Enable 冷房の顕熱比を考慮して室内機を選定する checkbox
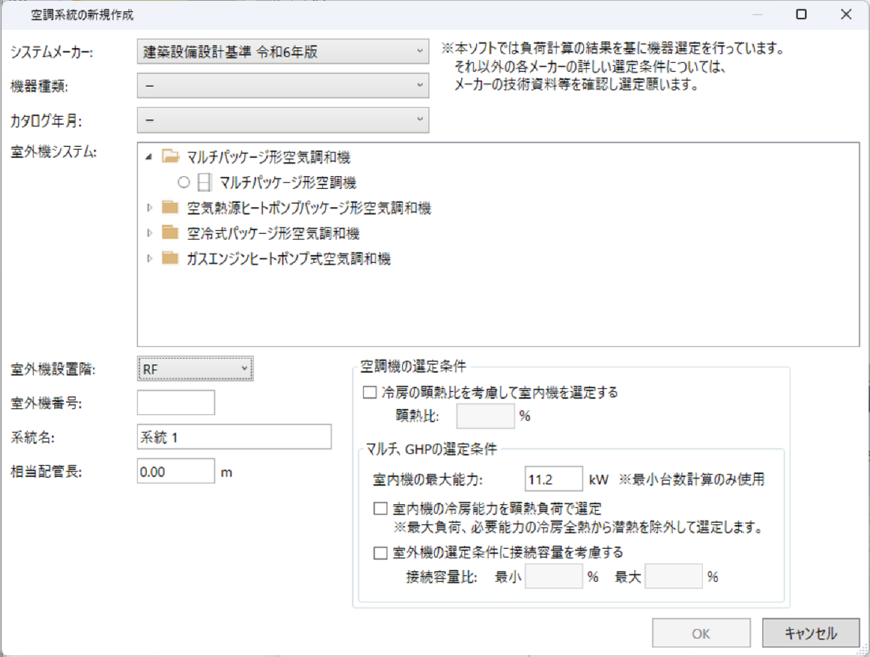870x657 pixels. 370,393
